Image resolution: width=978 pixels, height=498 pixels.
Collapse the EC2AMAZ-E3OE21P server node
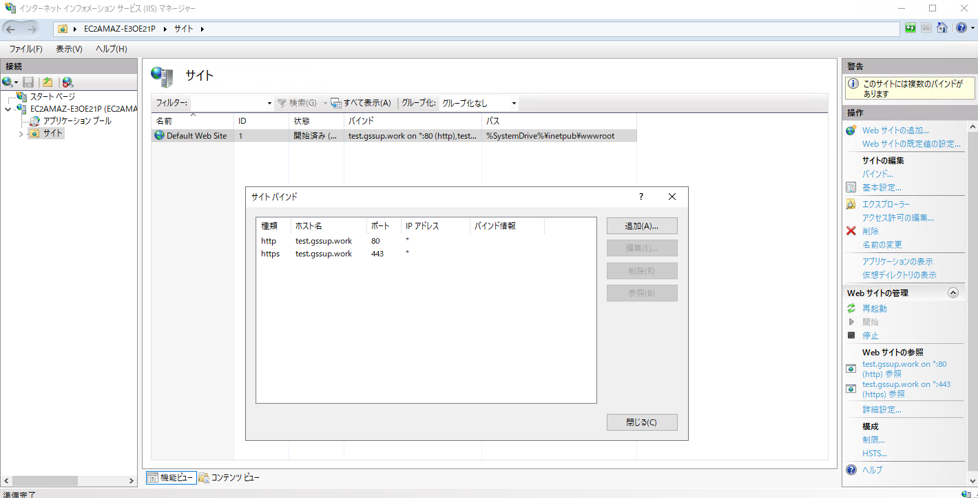click(9, 109)
